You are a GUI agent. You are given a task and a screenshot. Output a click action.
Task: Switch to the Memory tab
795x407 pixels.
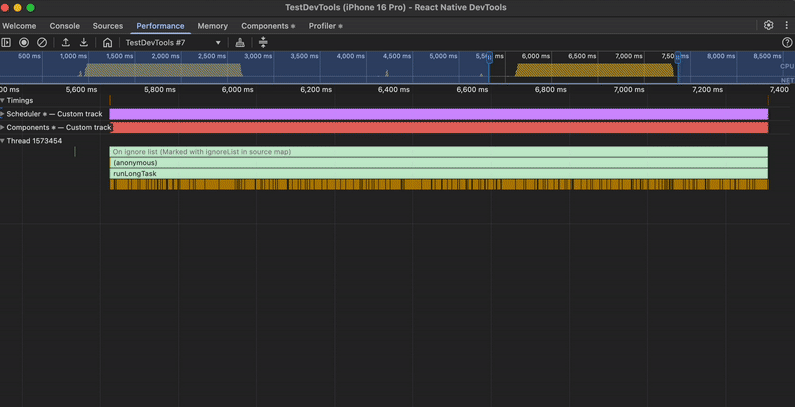point(212,26)
